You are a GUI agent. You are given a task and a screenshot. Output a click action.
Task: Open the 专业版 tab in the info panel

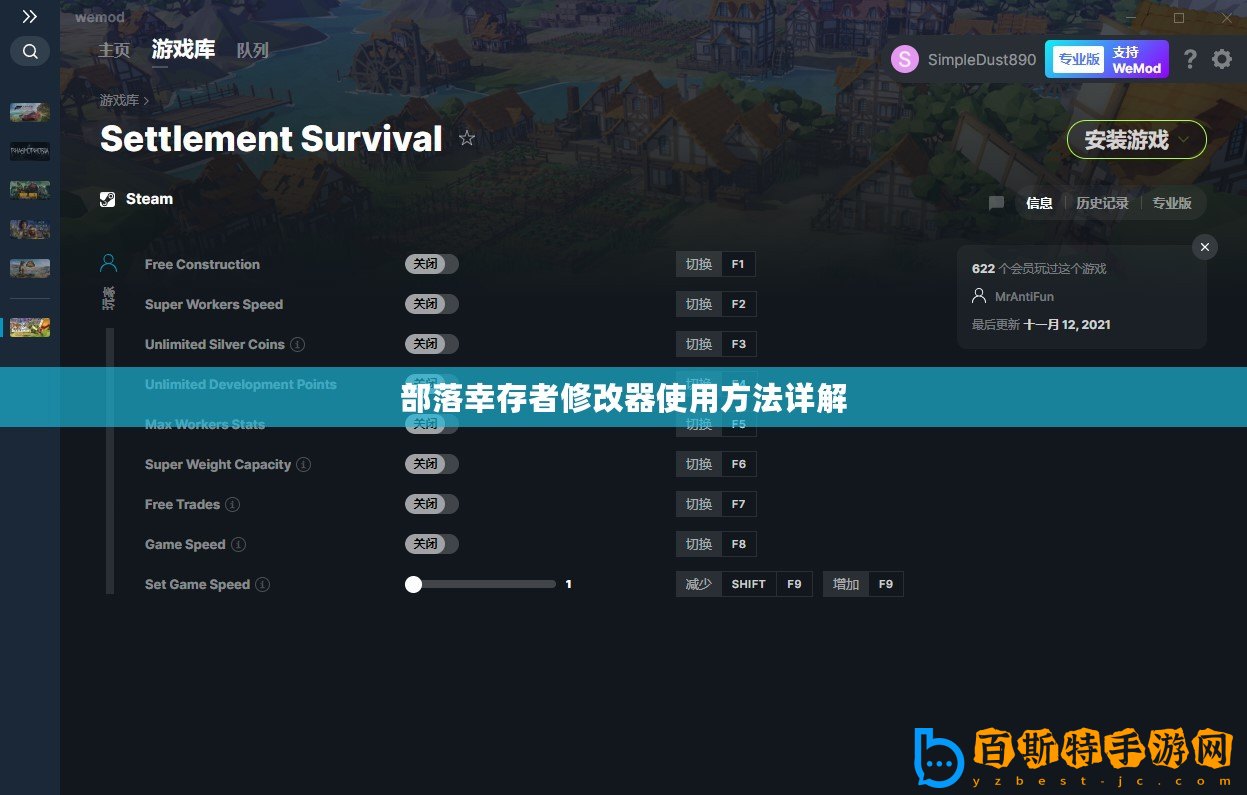1172,203
